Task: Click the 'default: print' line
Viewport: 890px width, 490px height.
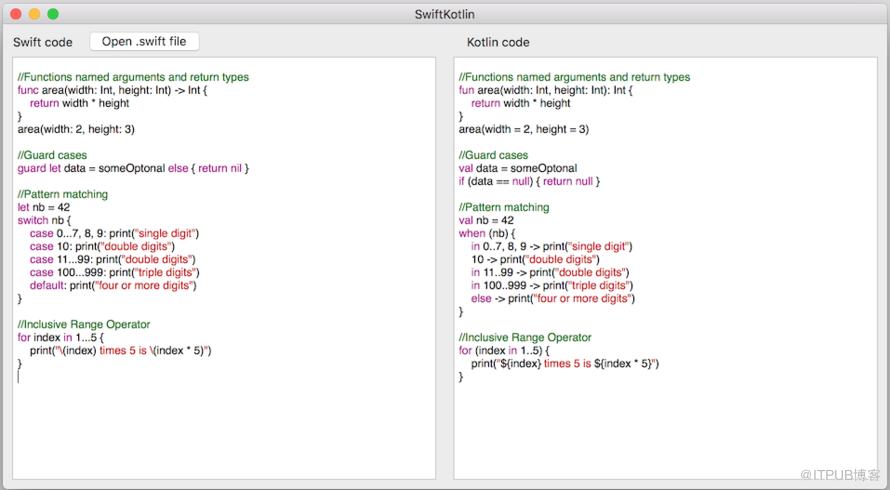Action: [x=113, y=286]
